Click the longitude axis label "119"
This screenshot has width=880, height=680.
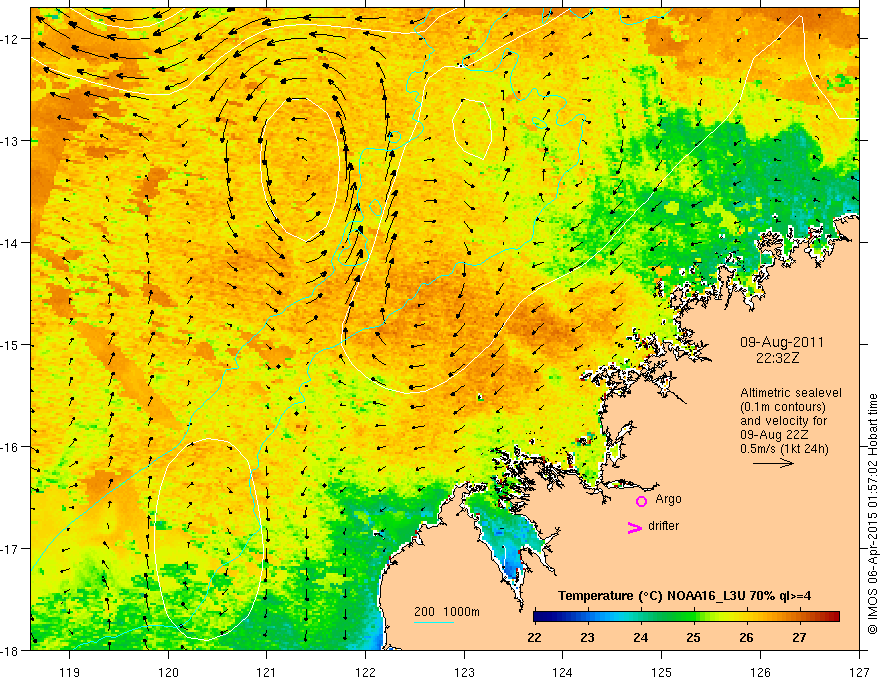70,672
